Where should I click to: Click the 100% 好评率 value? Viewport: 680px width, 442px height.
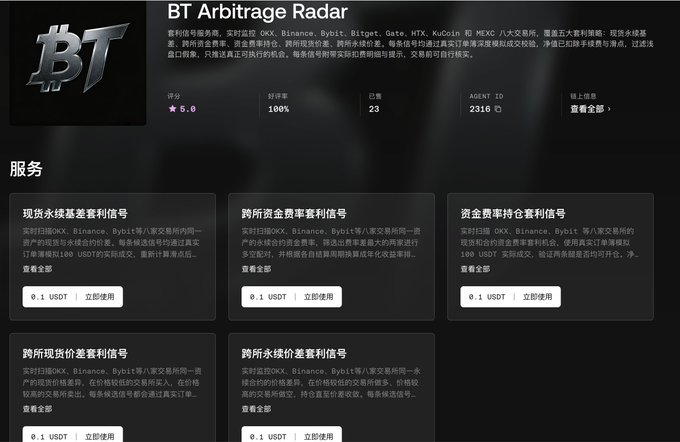point(278,109)
